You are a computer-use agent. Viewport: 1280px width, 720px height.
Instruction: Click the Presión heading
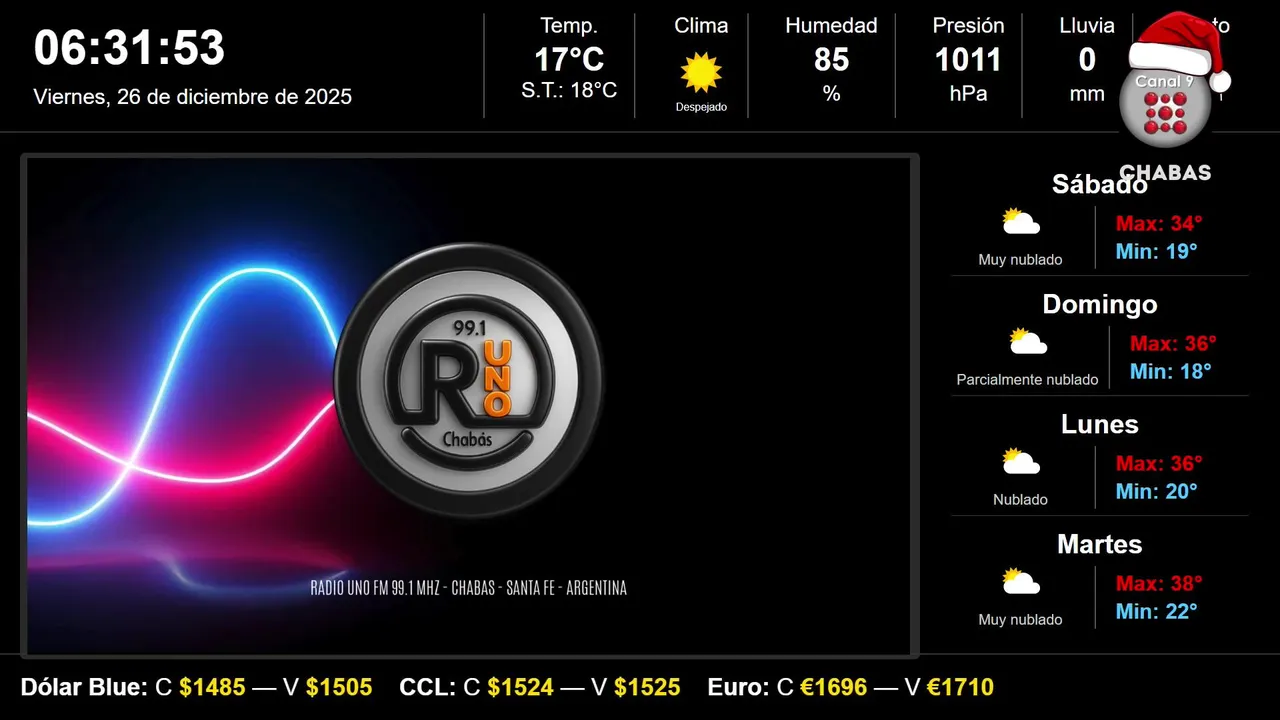click(968, 26)
